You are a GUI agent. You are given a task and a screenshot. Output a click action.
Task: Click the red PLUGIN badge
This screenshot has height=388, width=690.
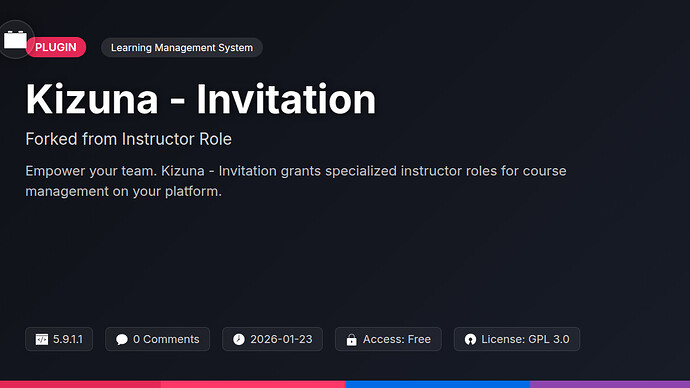(x=55, y=47)
